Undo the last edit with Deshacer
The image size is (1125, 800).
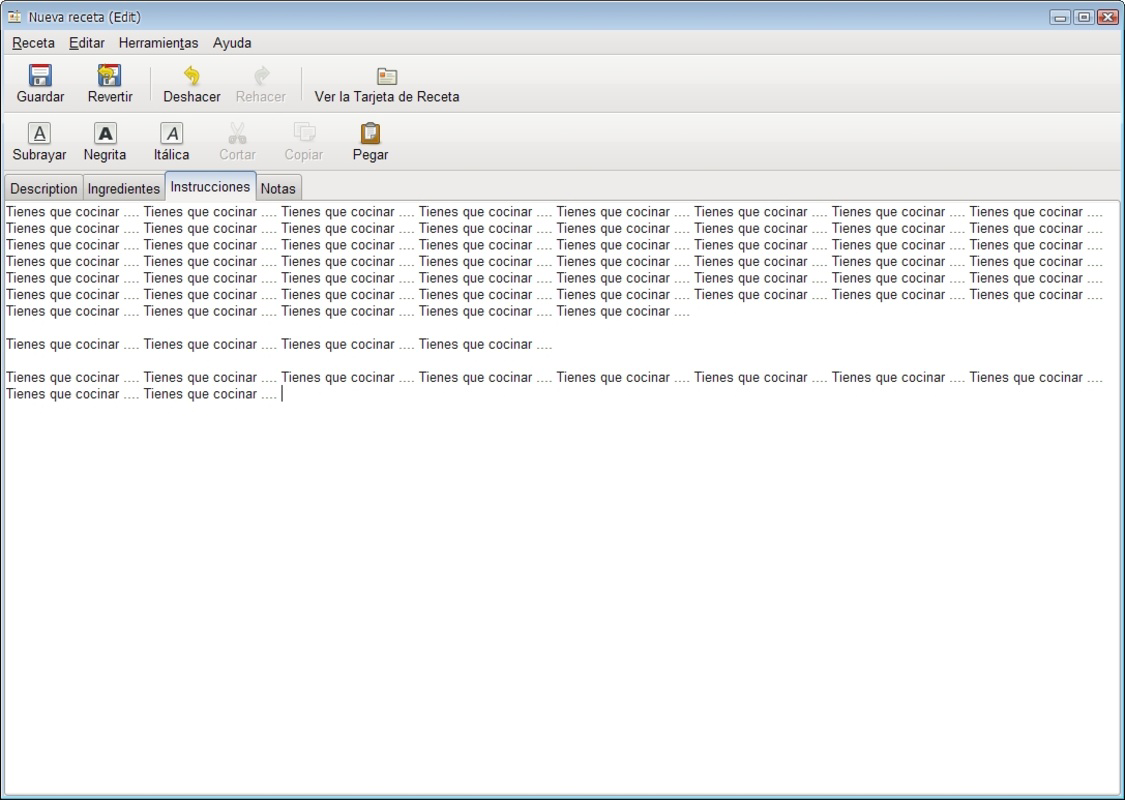(x=192, y=83)
